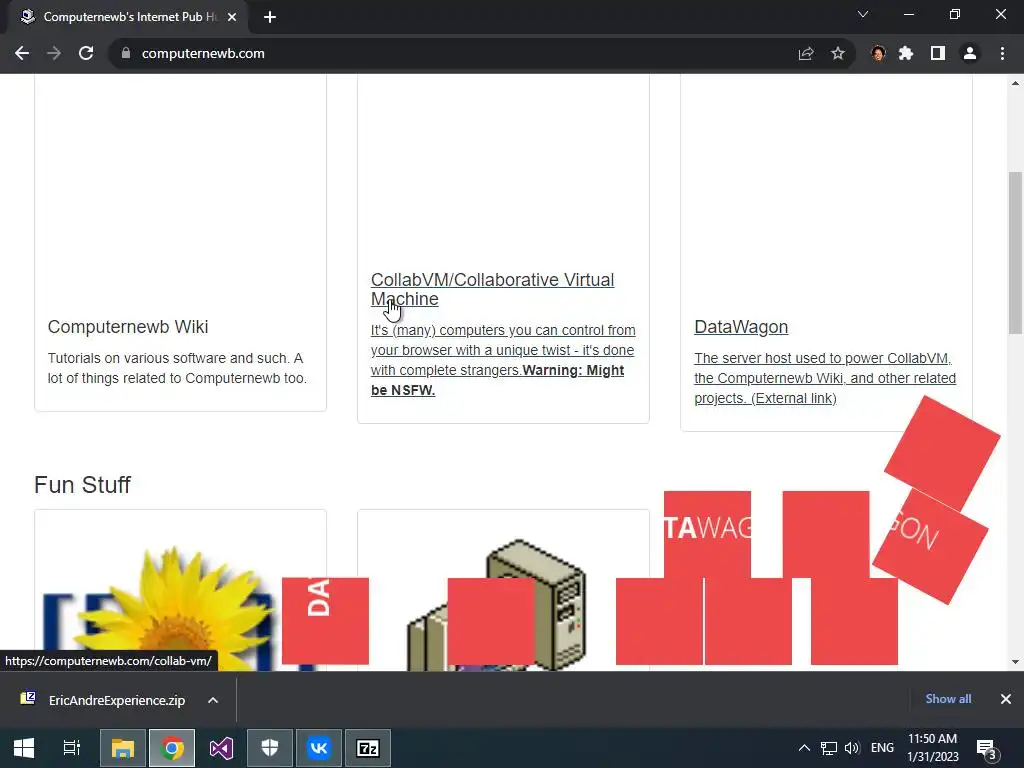
Task: Open Task View on the taskbar
Action: coord(72,748)
